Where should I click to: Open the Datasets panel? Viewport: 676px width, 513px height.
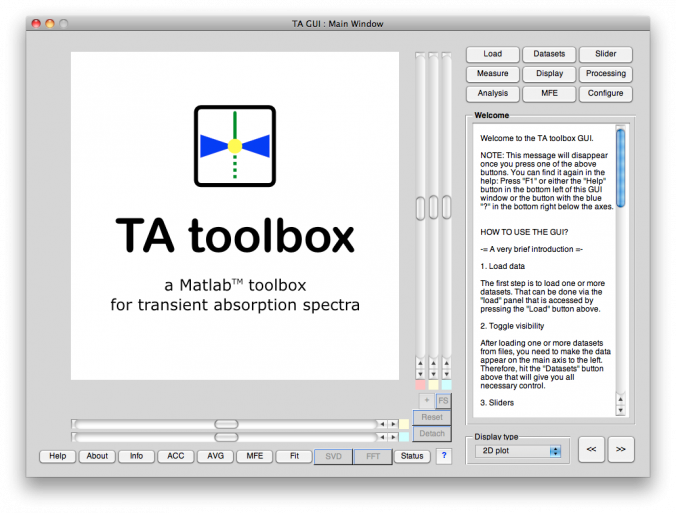tap(549, 54)
